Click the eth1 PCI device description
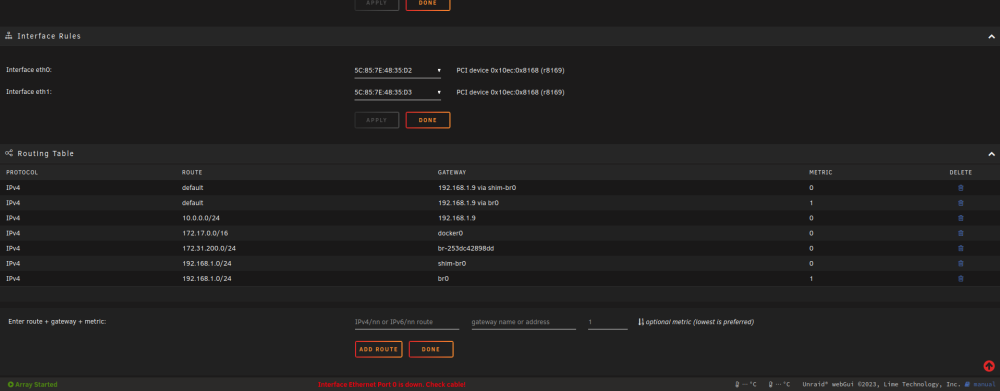Screen dimensions: 1000x391 click(510, 92)
